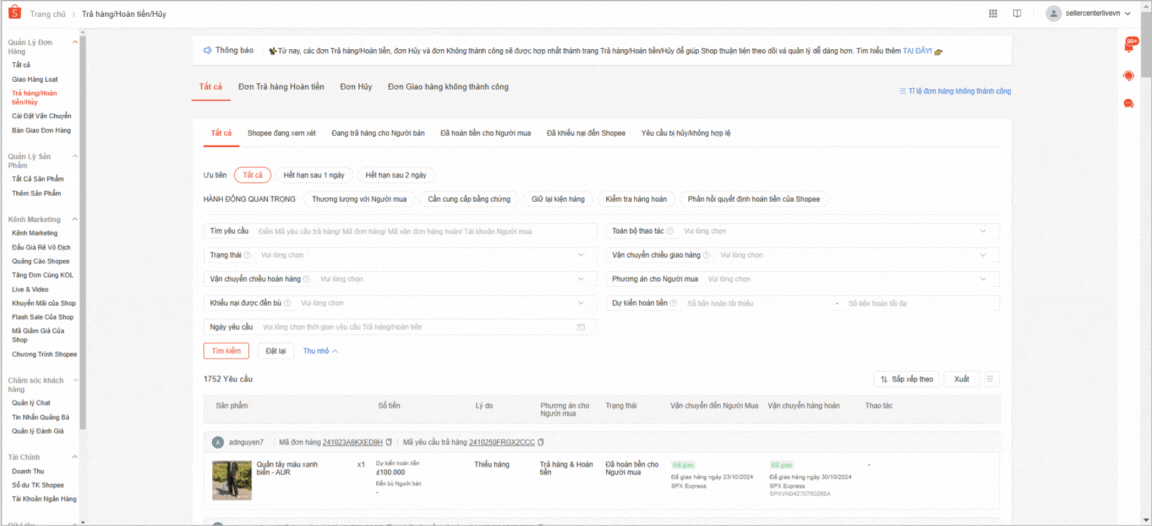Select the 'Hết hạn sau 2 ngày' priority filter

tap(394, 175)
